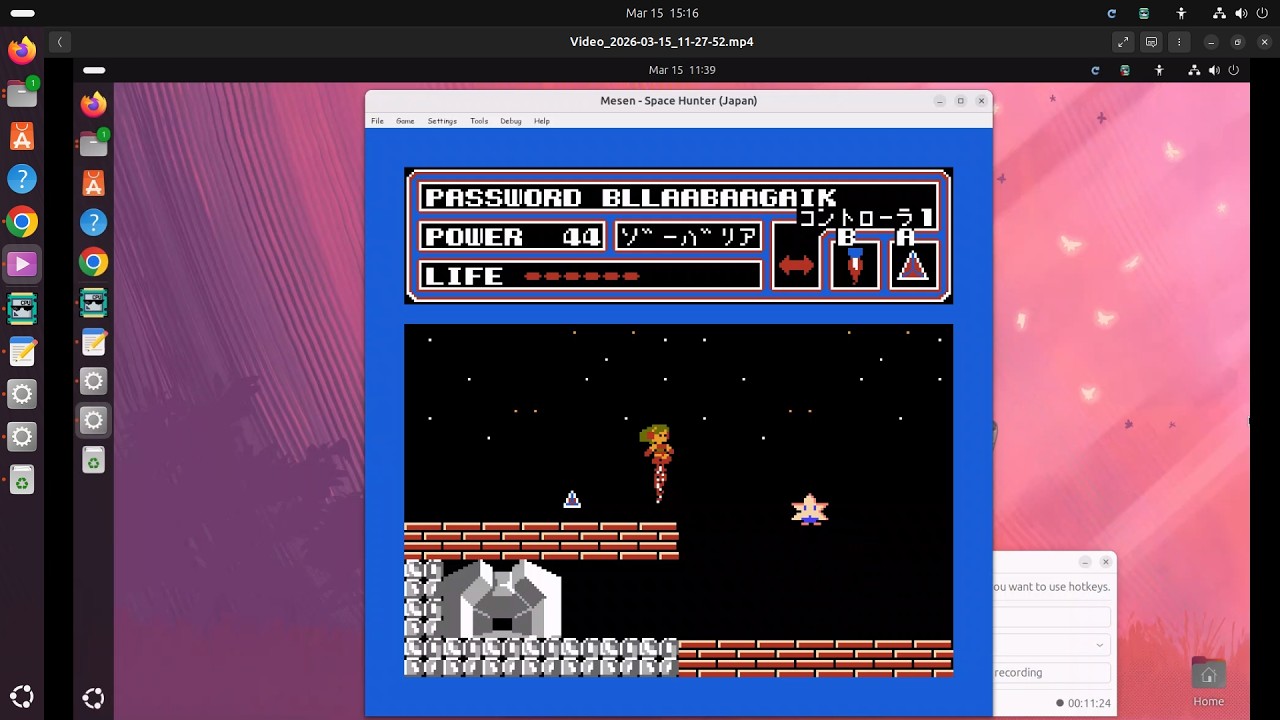Click the volume icon in the top system bar

coord(1241,13)
